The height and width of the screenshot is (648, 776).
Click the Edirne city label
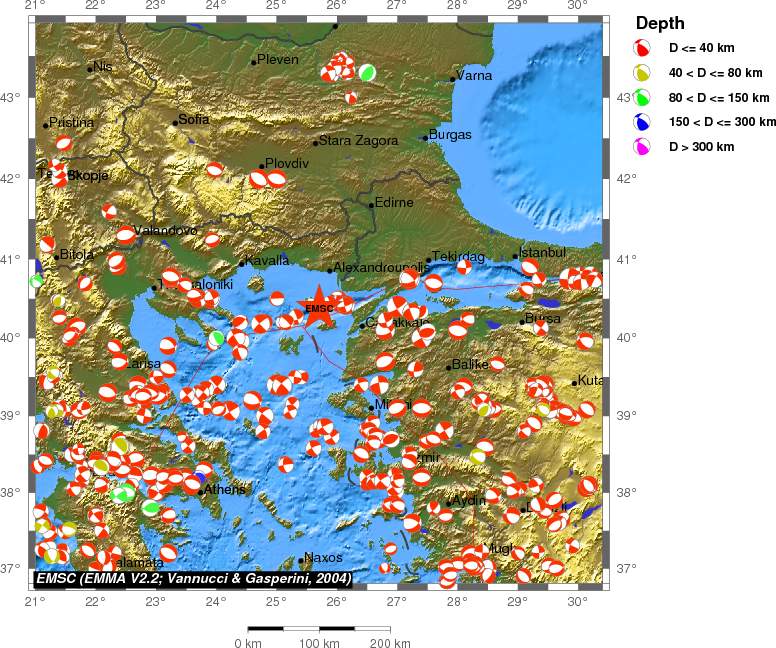pos(394,203)
